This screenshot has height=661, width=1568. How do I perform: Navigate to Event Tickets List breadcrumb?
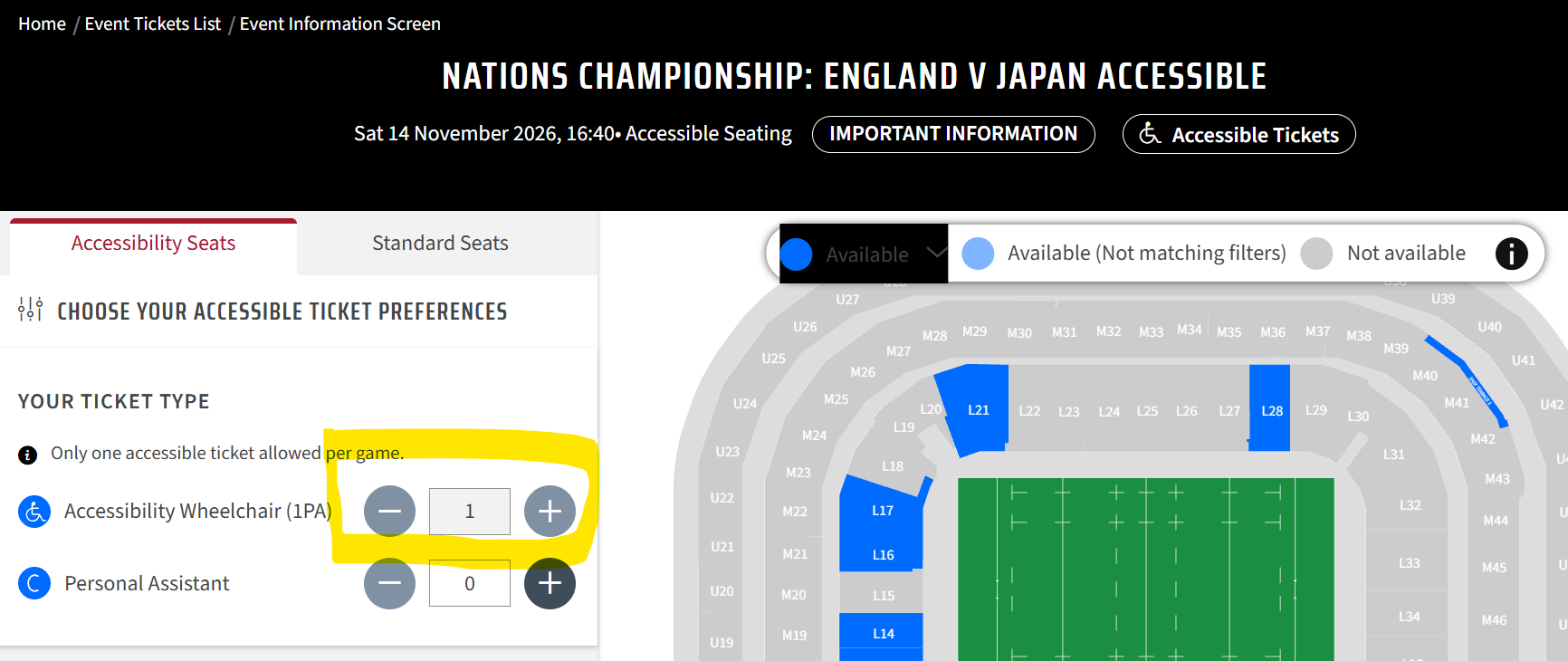152,24
